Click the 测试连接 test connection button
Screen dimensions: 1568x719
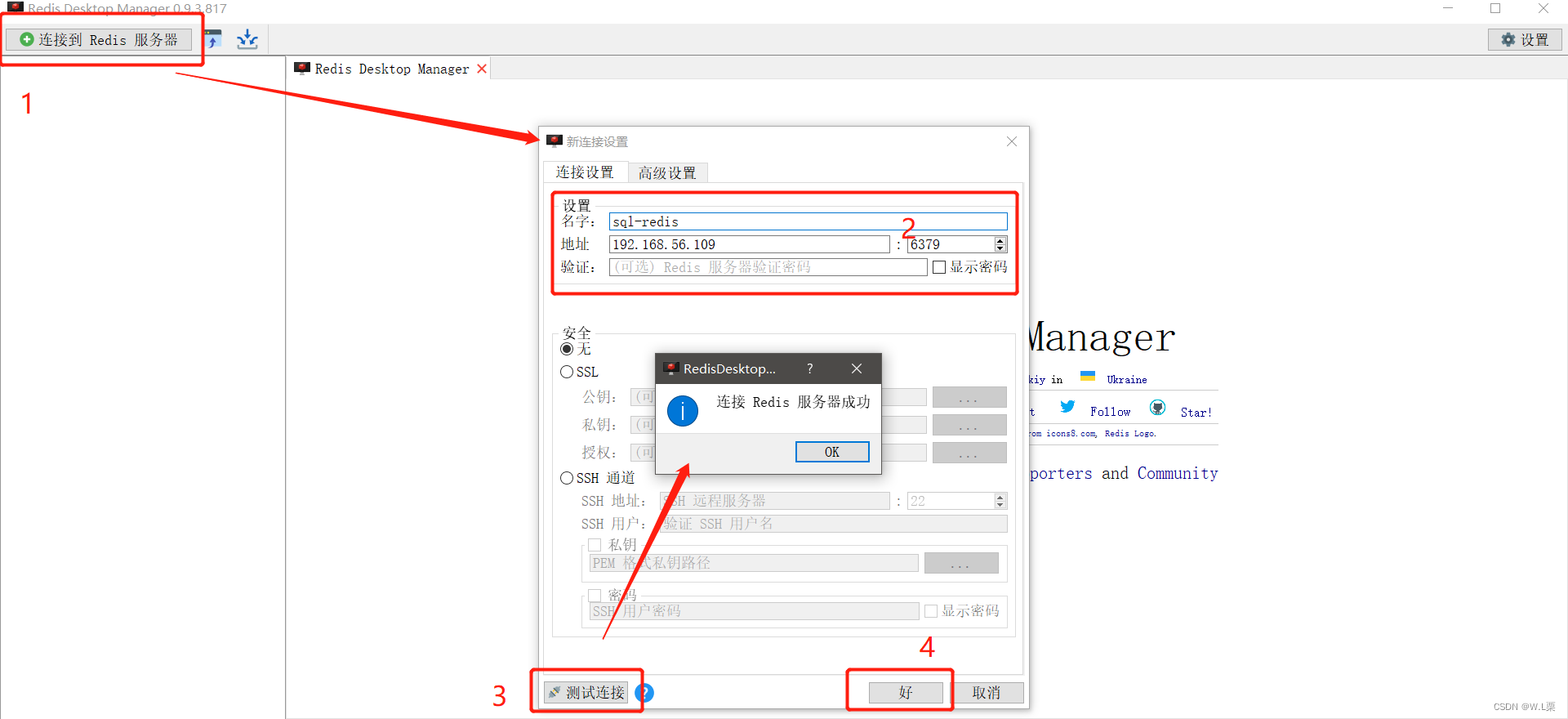(x=586, y=693)
